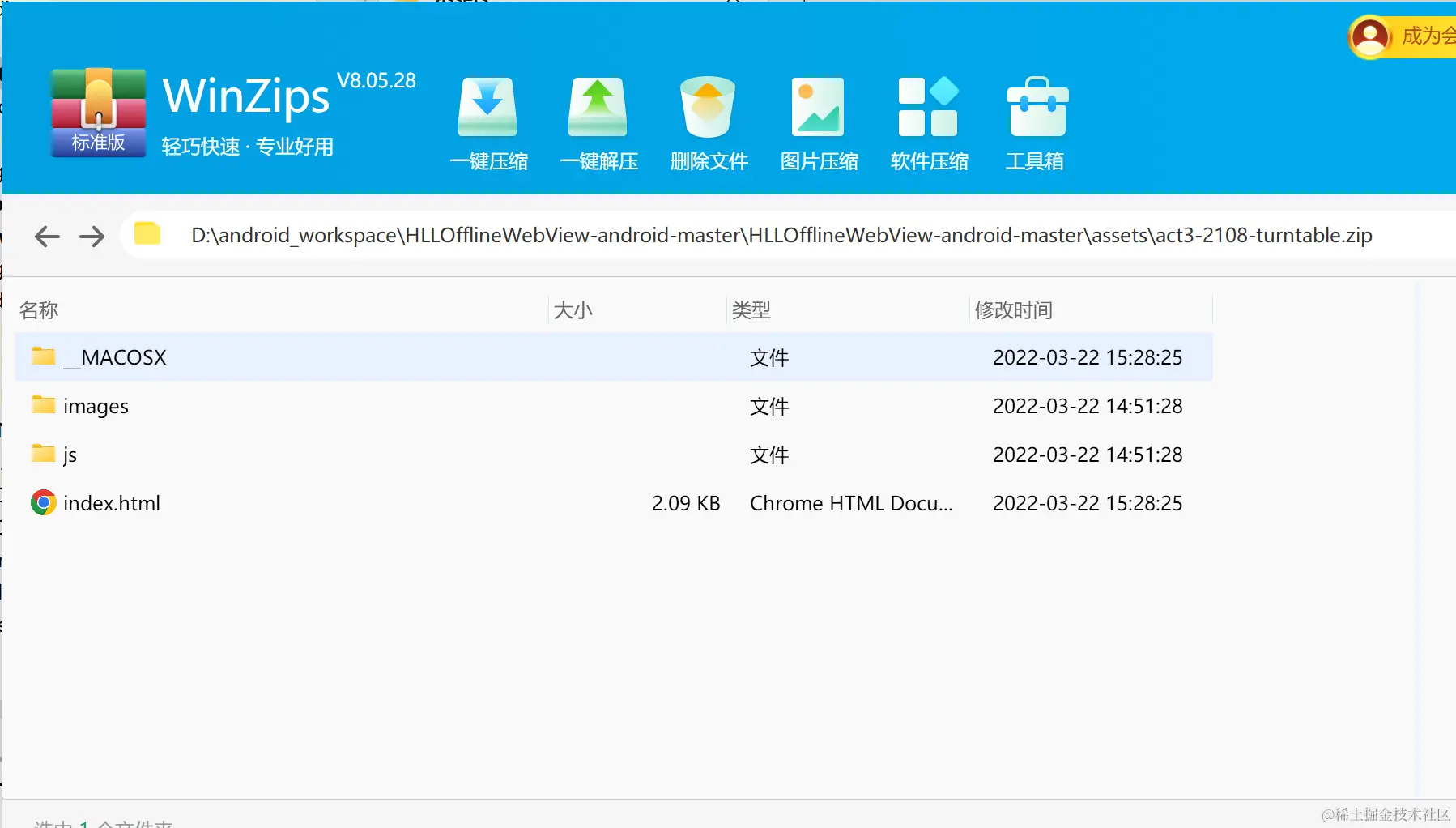Click the type cell of the js row
Viewport: 1456px width, 828px height.
click(769, 455)
